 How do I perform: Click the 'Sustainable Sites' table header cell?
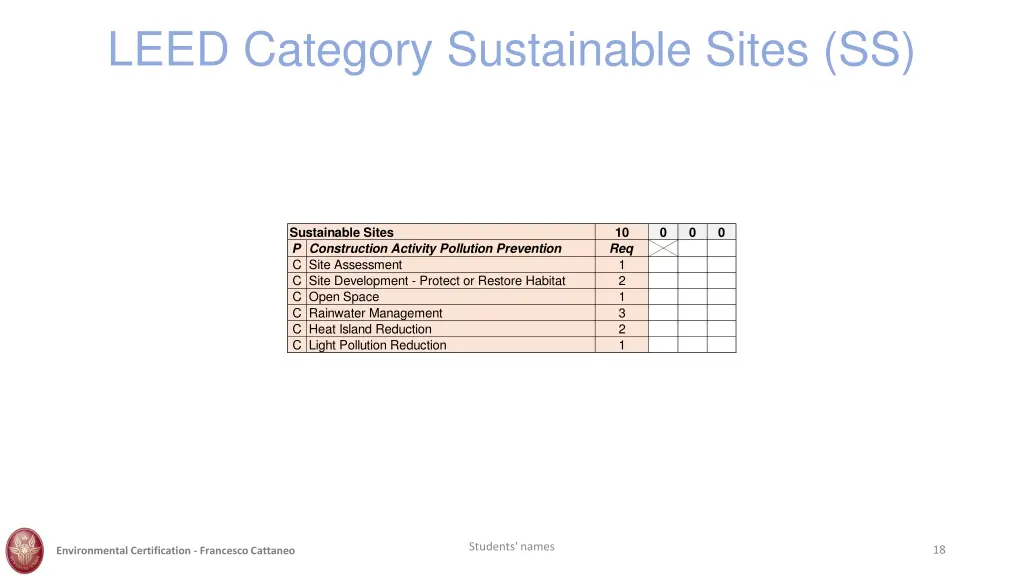click(x=341, y=232)
